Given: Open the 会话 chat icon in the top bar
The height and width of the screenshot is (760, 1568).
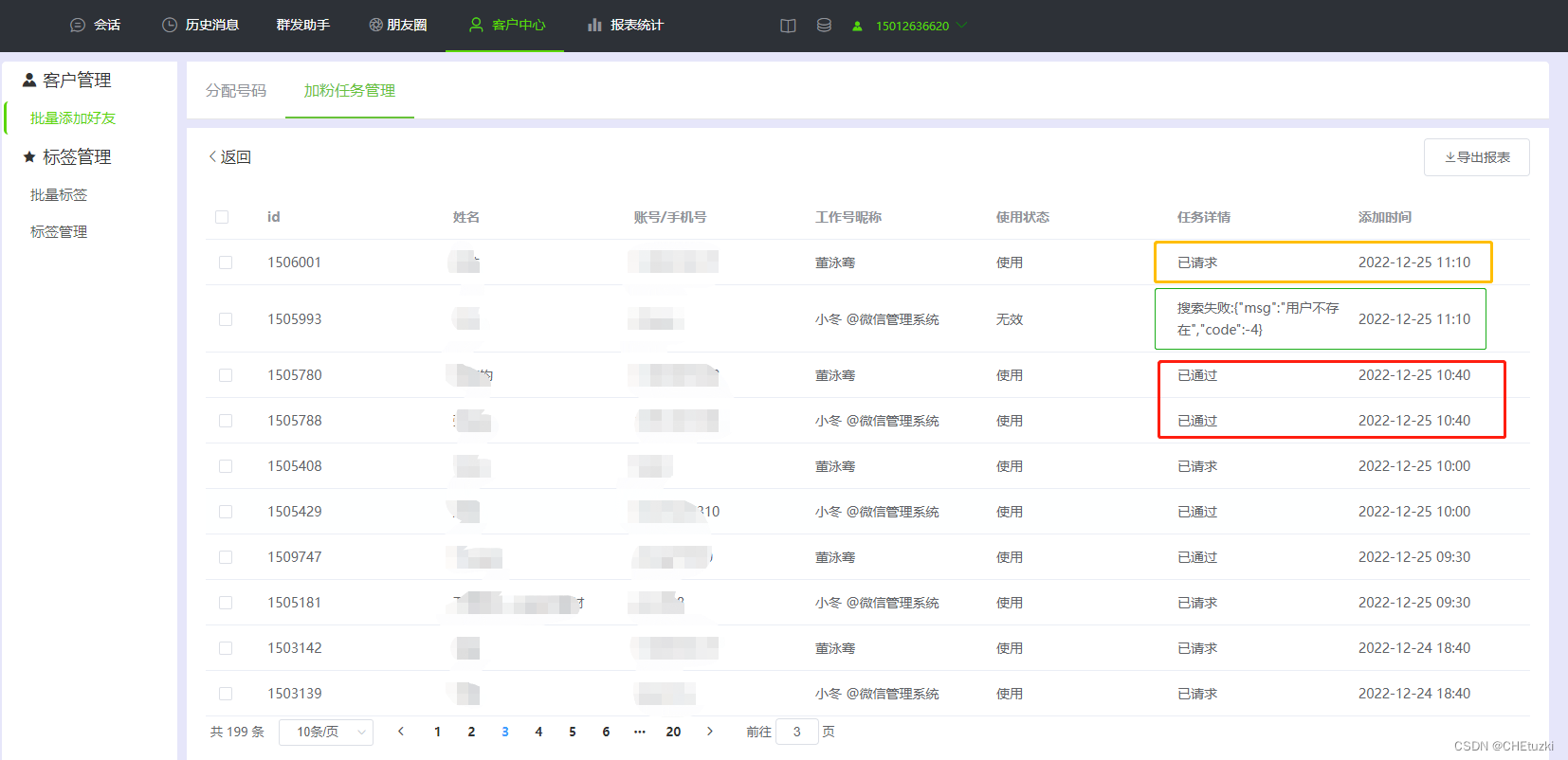Looking at the screenshot, I should [x=78, y=26].
